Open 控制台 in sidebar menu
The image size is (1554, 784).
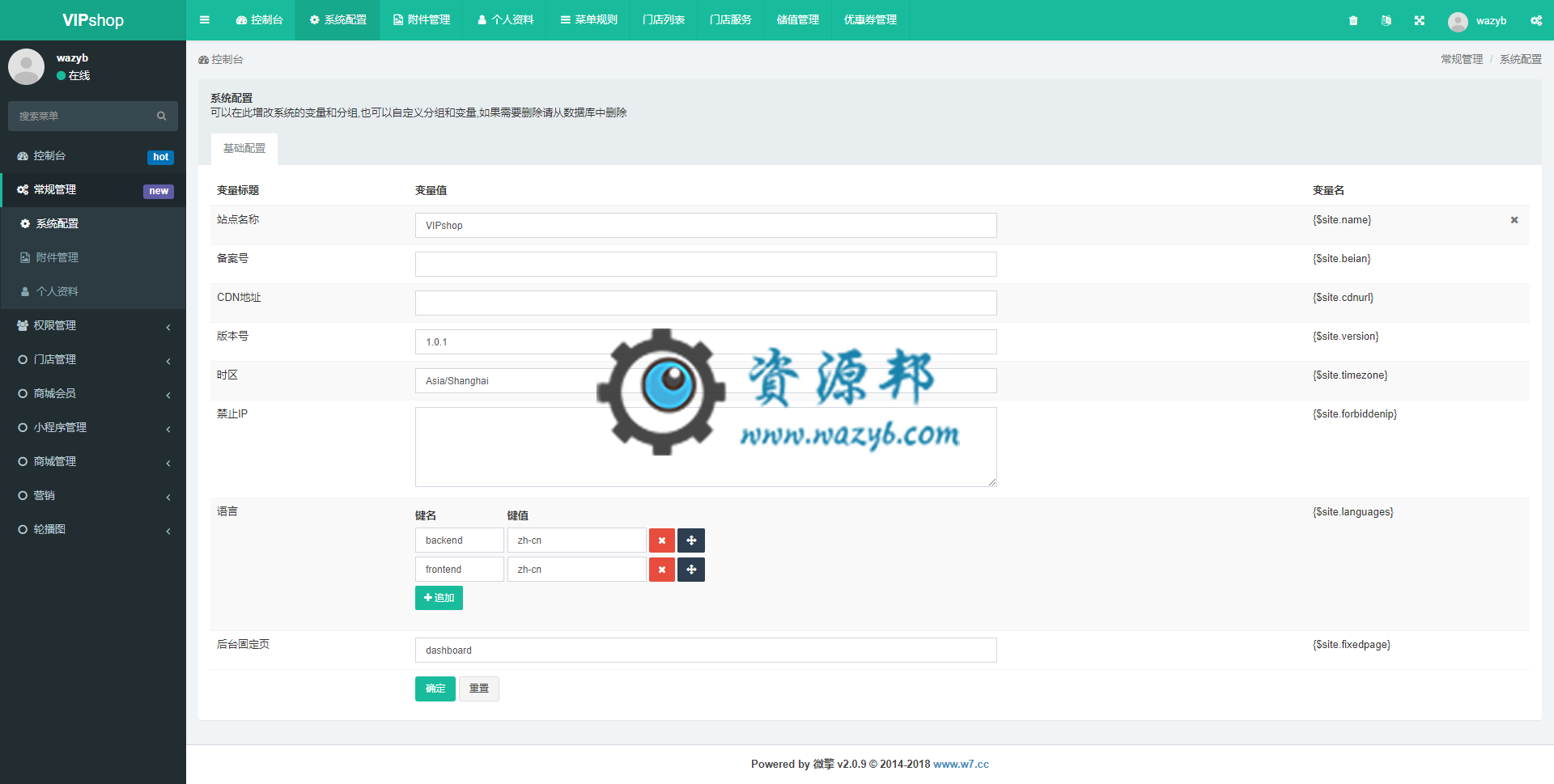tap(93, 156)
